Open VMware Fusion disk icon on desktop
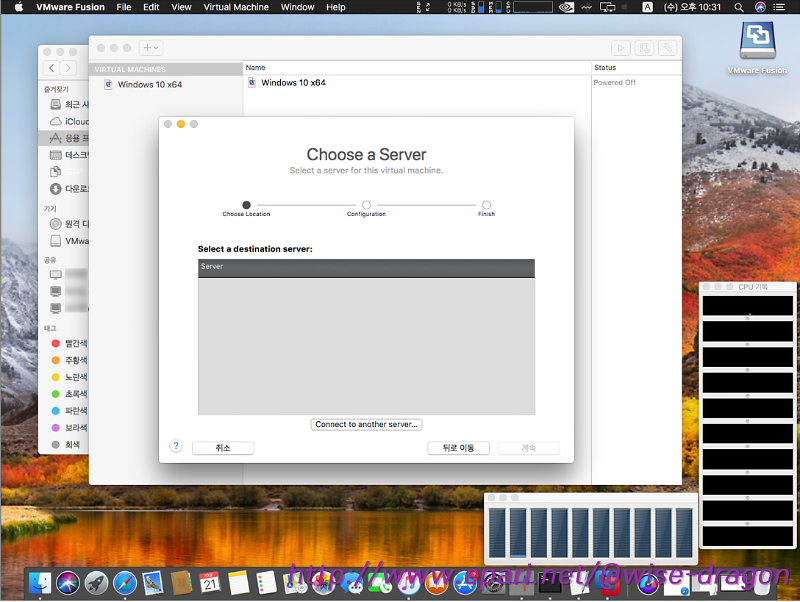 tap(758, 42)
